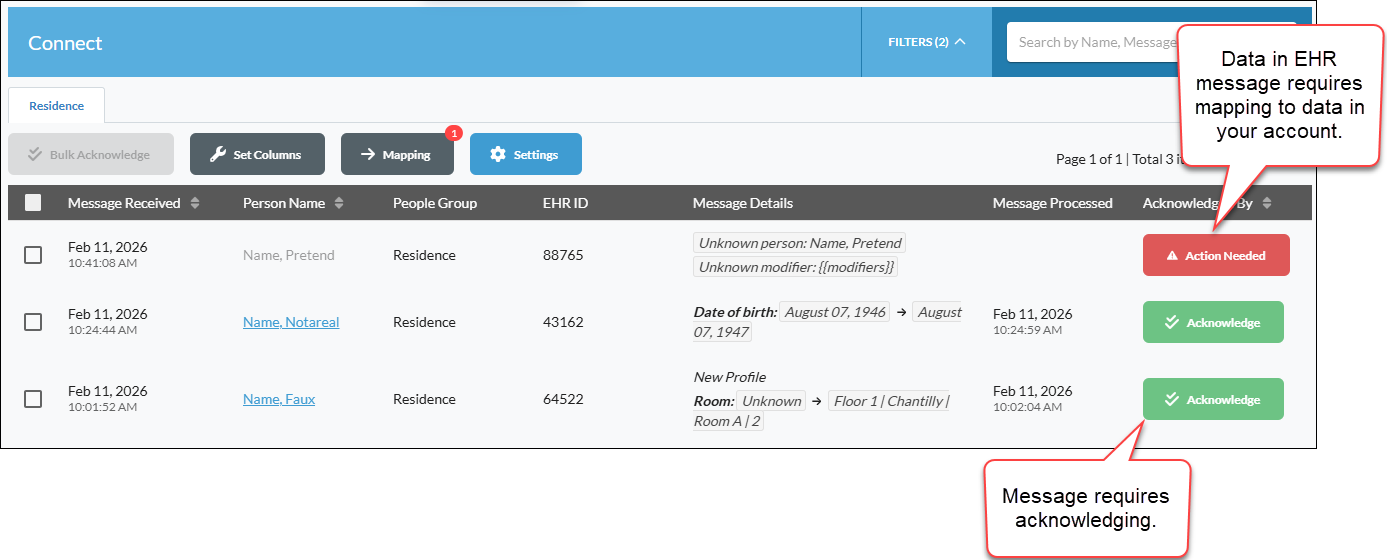
Task: Check the row for Name, Pretend
Action: point(33,255)
